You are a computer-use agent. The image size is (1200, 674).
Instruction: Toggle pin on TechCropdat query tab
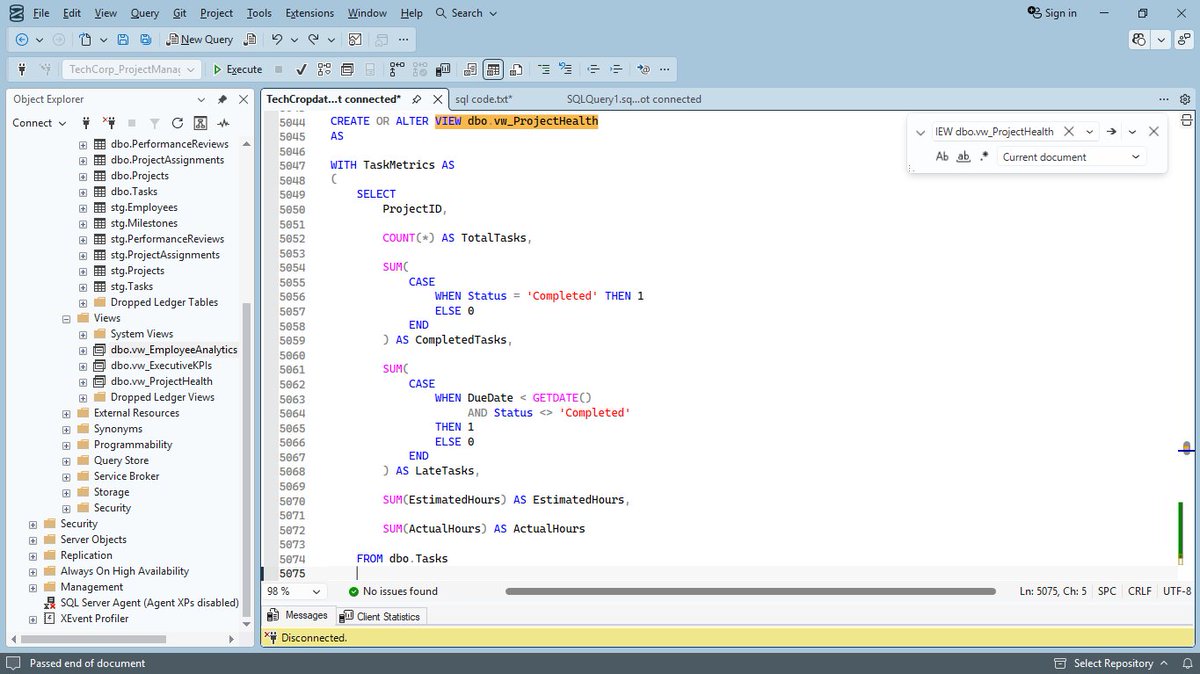416,99
